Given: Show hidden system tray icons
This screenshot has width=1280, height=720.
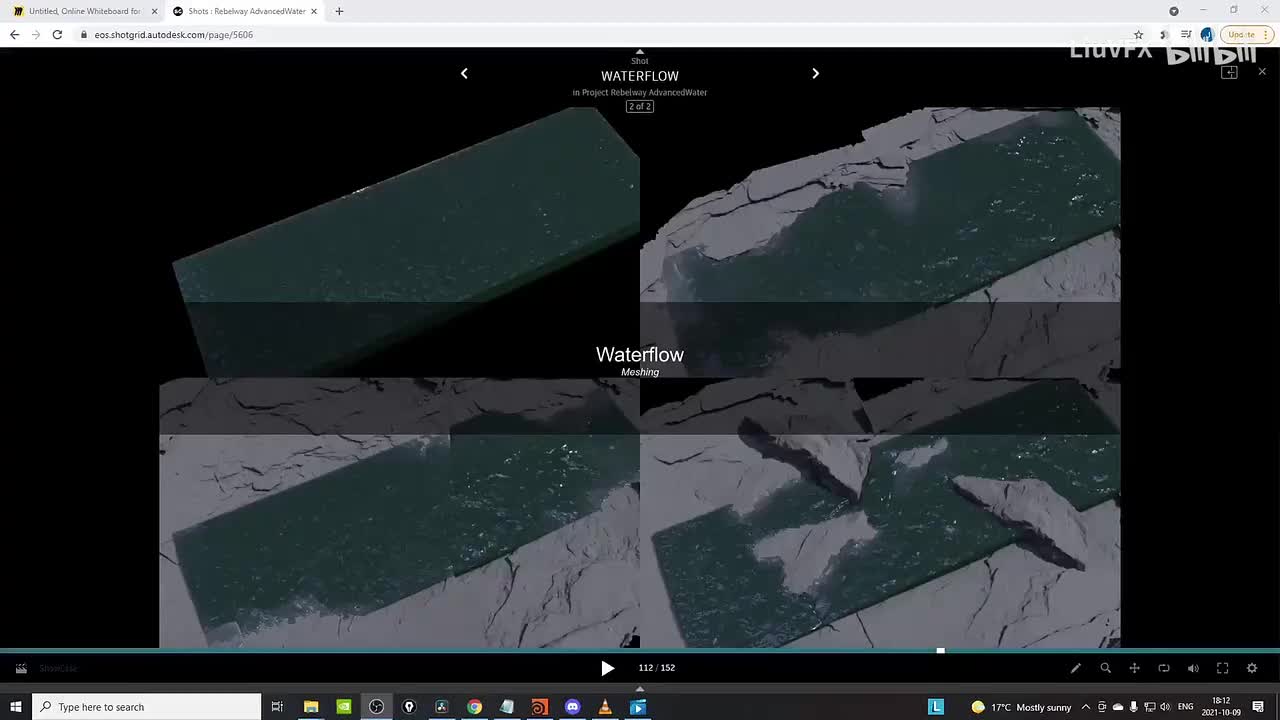Looking at the screenshot, I should pyautogui.click(x=1086, y=707).
